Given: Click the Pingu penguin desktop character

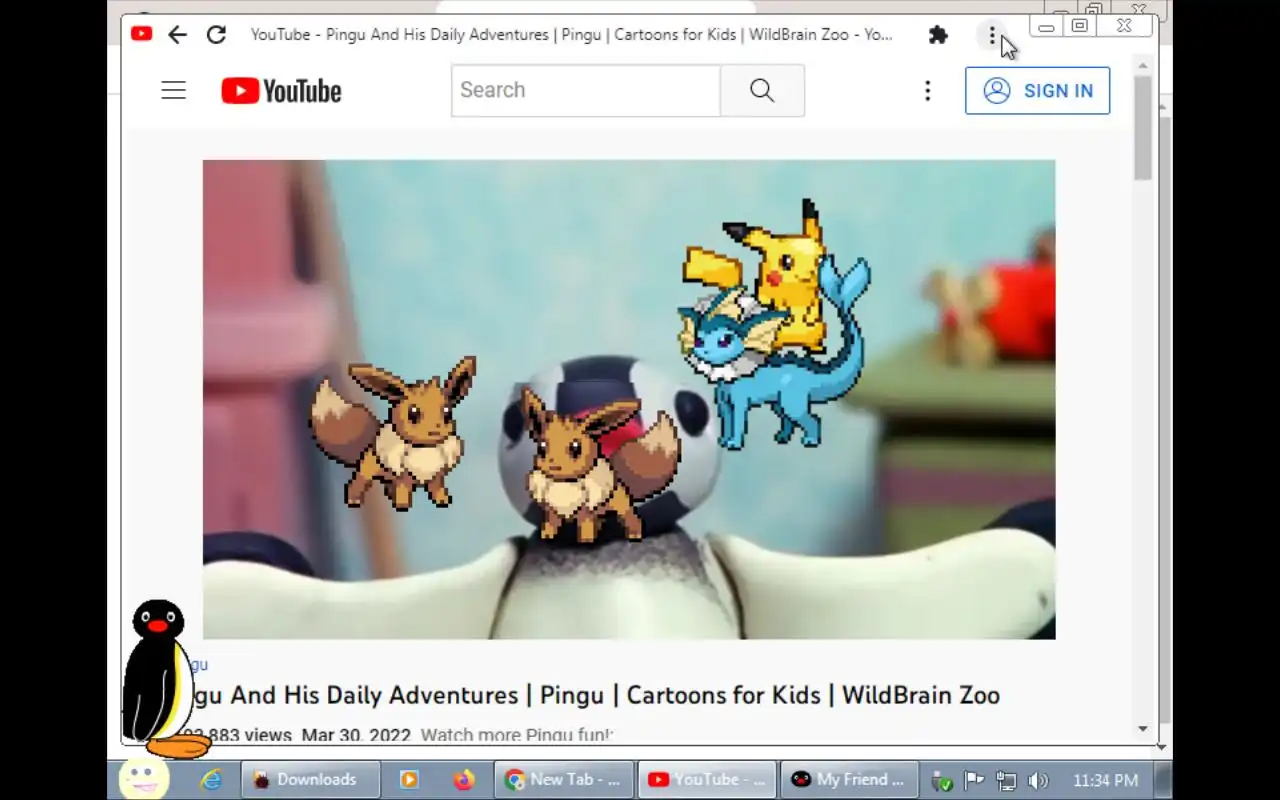Looking at the screenshot, I should tap(162, 678).
